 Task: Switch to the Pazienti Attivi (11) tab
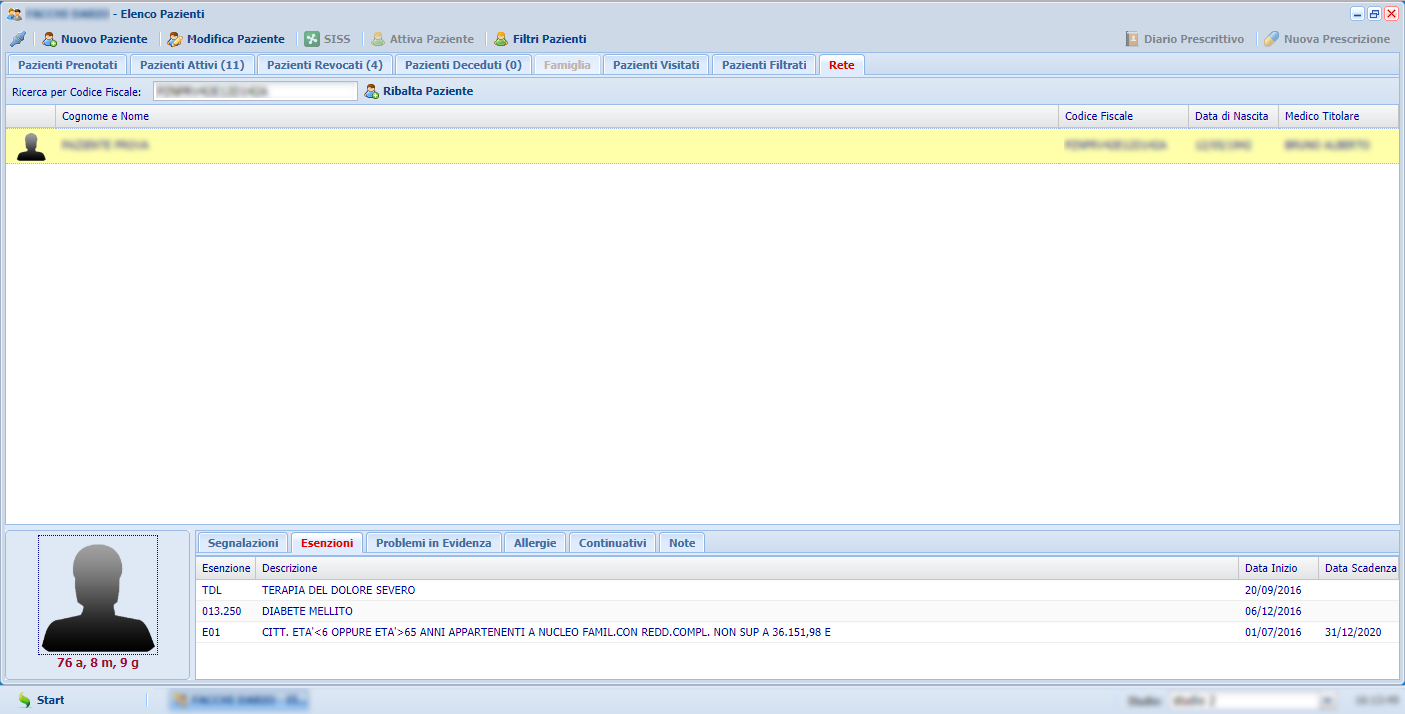pyautogui.click(x=192, y=65)
